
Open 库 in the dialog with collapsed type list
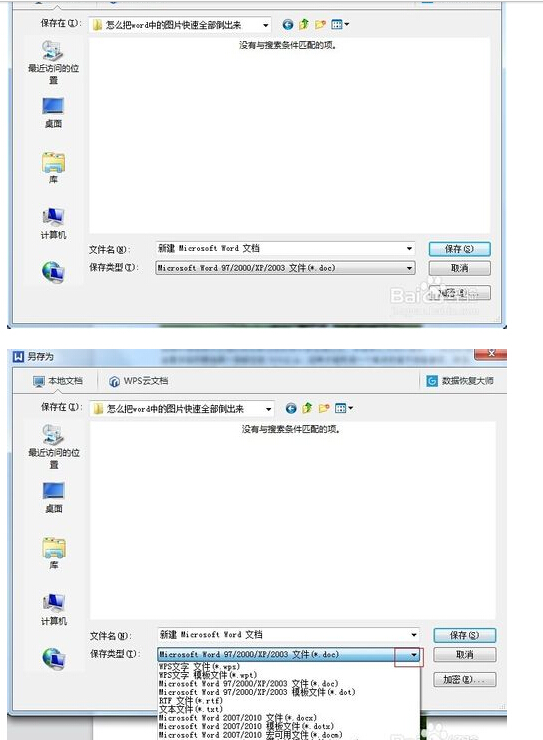pos(53,168)
